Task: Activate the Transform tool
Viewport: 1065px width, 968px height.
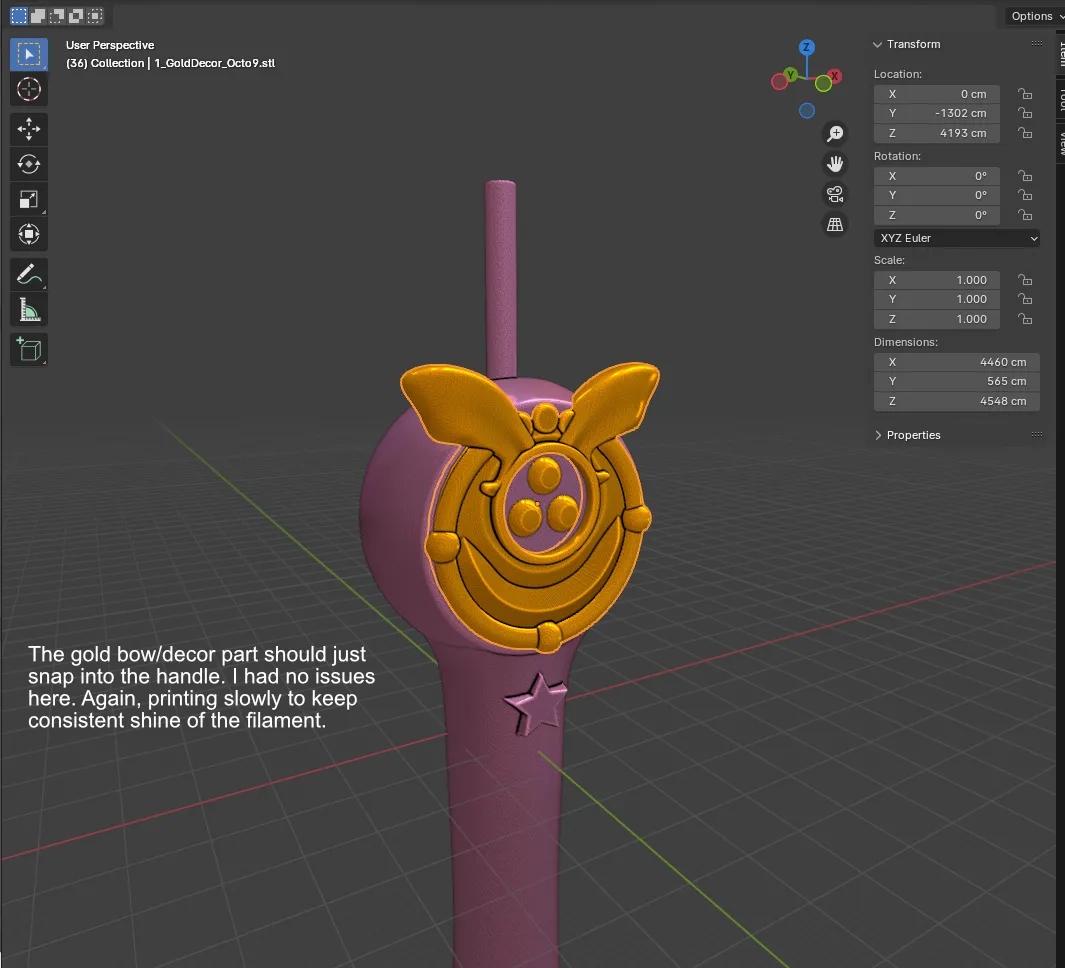Action: pos(29,234)
